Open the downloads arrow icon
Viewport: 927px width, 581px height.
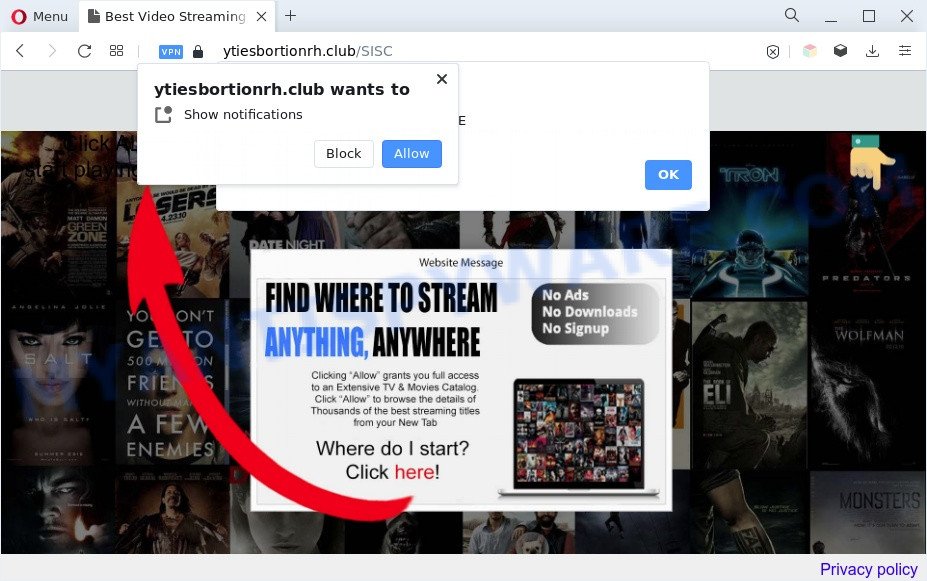click(872, 51)
